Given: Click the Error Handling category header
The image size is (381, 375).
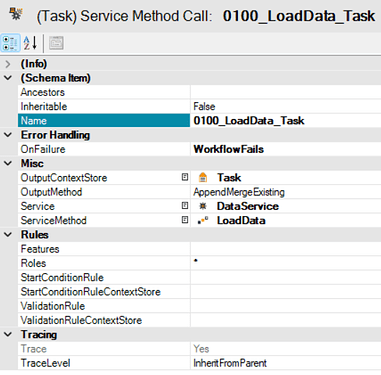Looking at the screenshot, I should 55,135.
